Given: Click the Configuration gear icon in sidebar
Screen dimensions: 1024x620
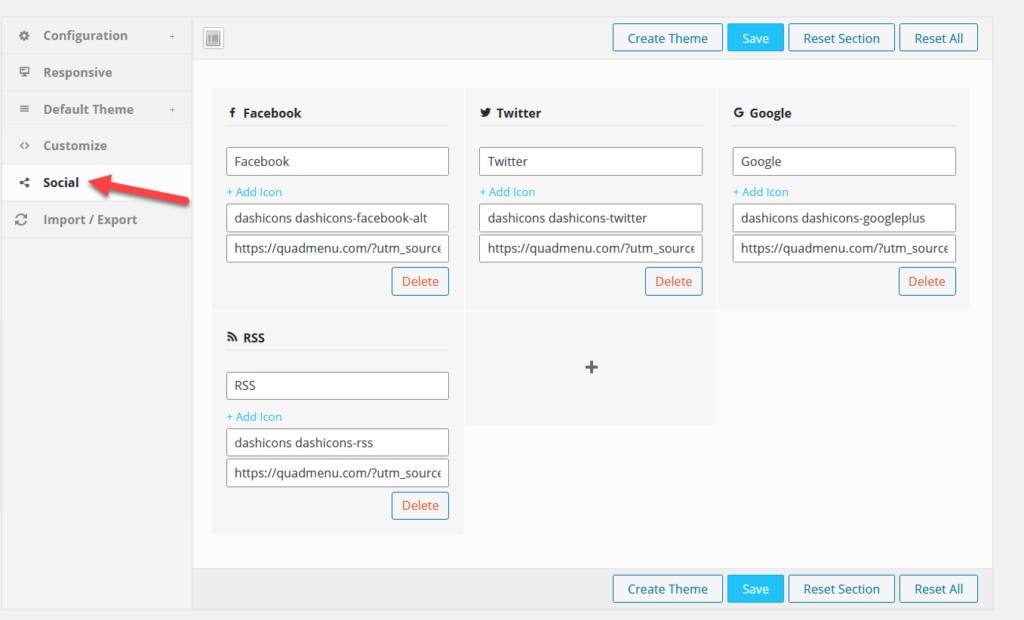Looking at the screenshot, I should pyautogui.click(x=24, y=36).
